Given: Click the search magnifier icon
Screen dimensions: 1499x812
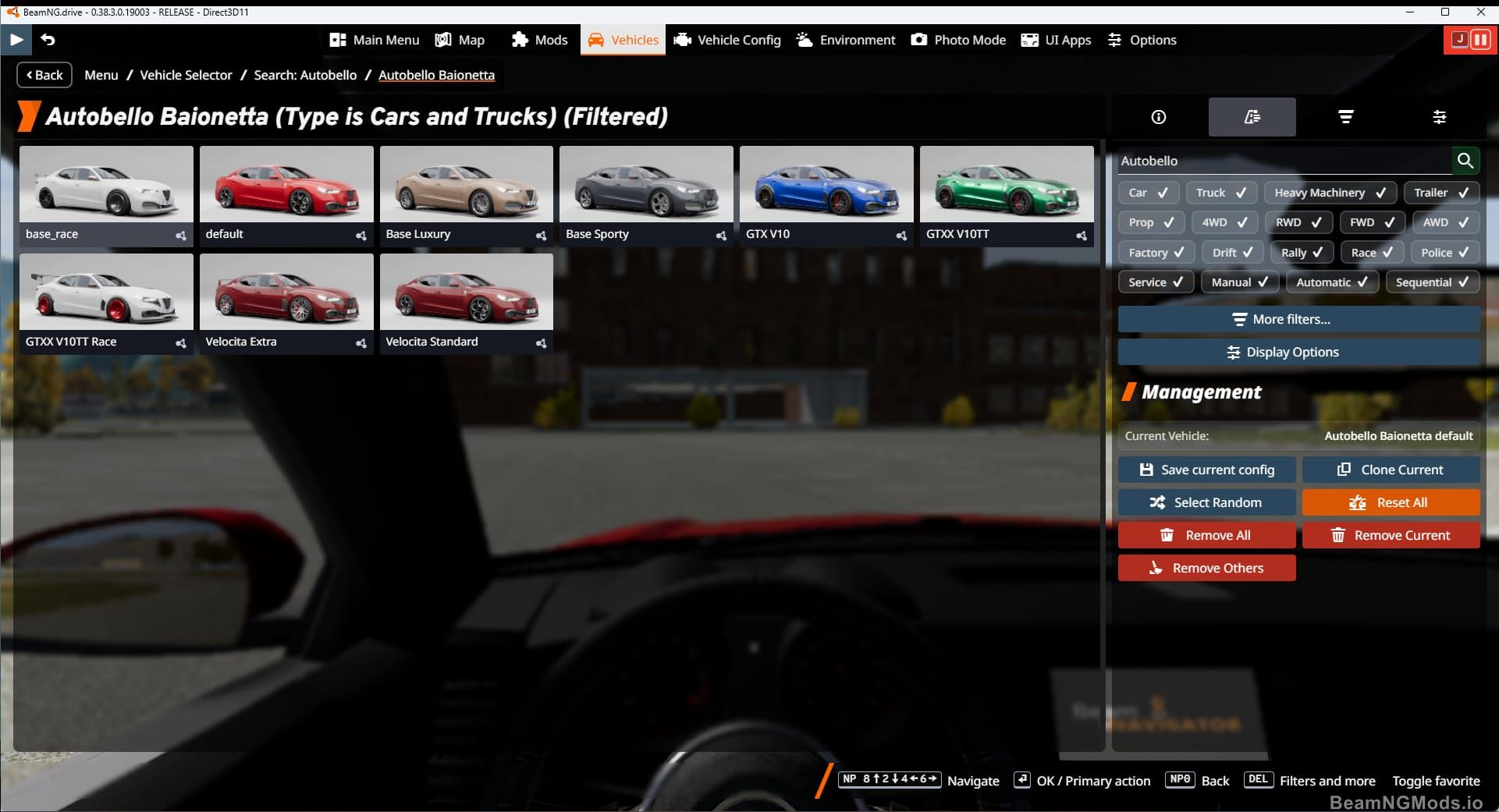Looking at the screenshot, I should click(x=1466, y=161).
